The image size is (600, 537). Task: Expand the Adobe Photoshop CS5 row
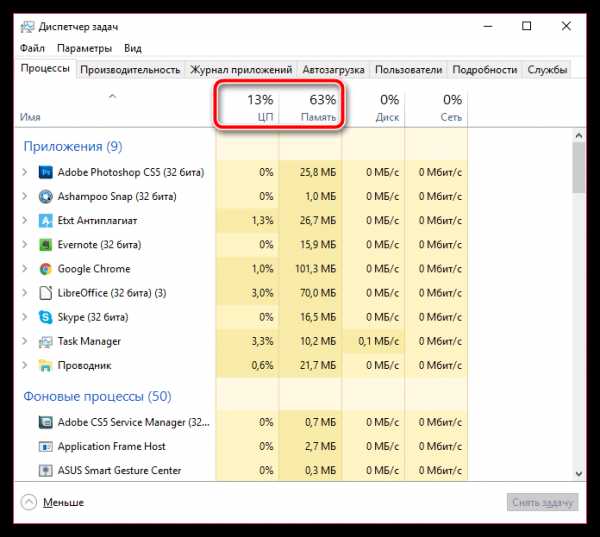25,172
